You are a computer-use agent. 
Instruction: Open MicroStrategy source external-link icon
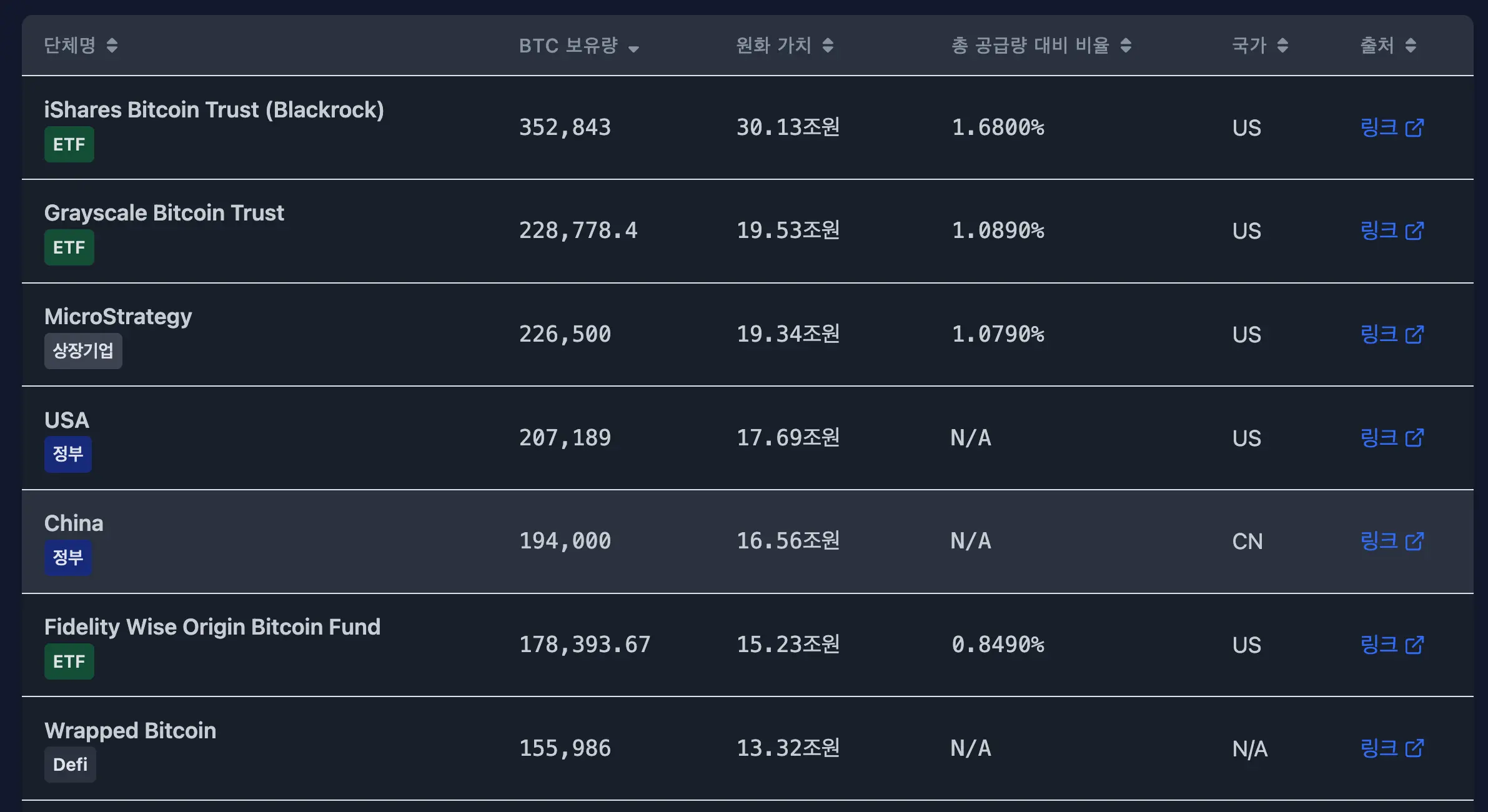tap(1414, 335)
